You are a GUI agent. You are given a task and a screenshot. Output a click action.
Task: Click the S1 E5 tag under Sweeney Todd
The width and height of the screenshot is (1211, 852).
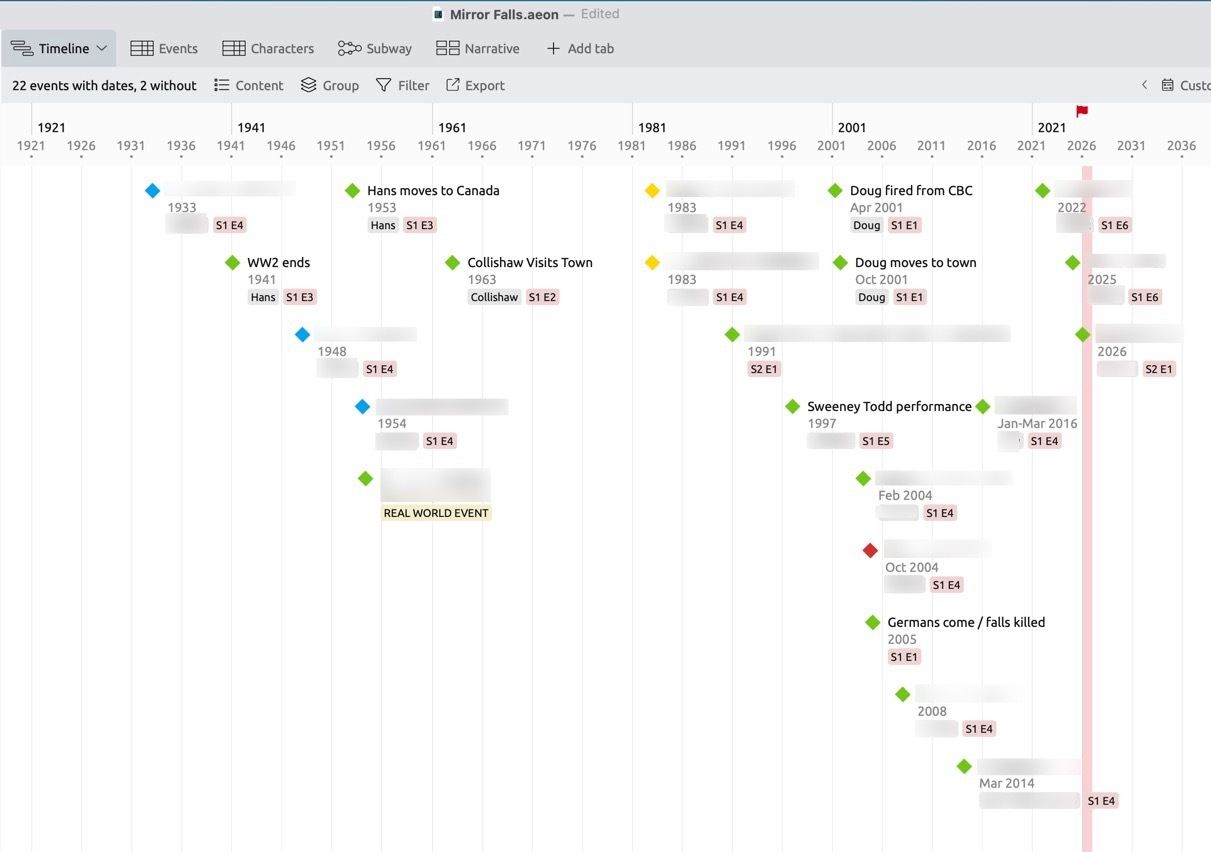point(876,441)
